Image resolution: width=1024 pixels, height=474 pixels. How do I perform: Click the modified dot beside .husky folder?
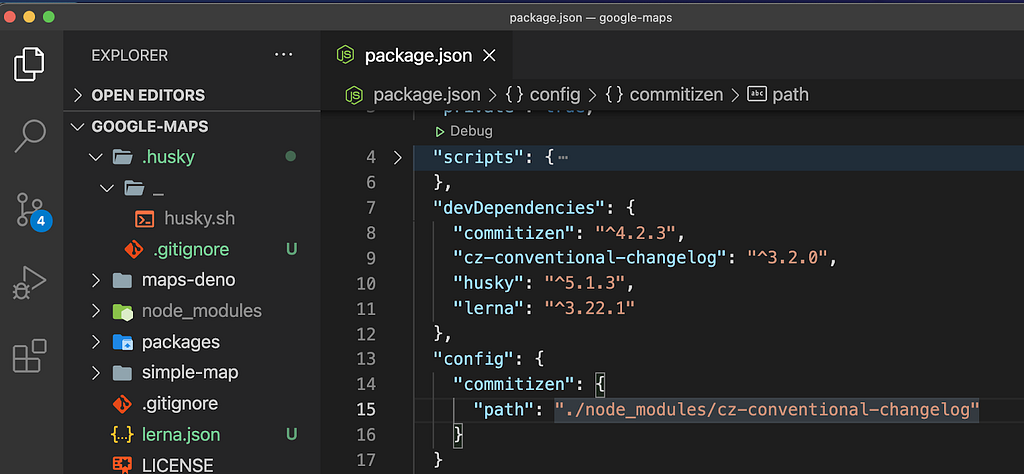coord(291,157)
